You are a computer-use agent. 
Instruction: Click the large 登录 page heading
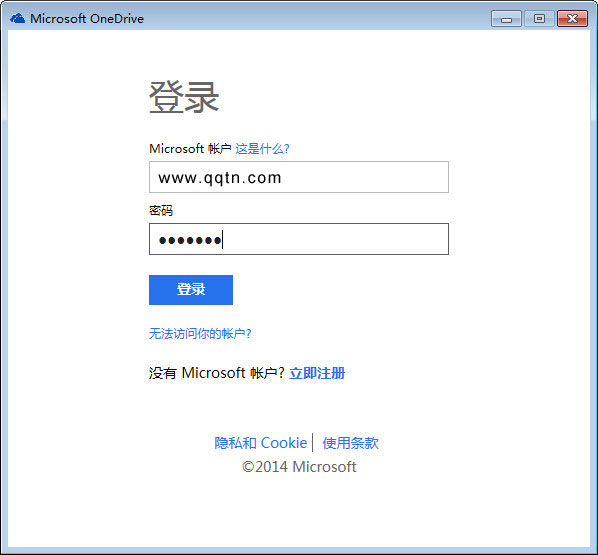[x=184, y=98]
